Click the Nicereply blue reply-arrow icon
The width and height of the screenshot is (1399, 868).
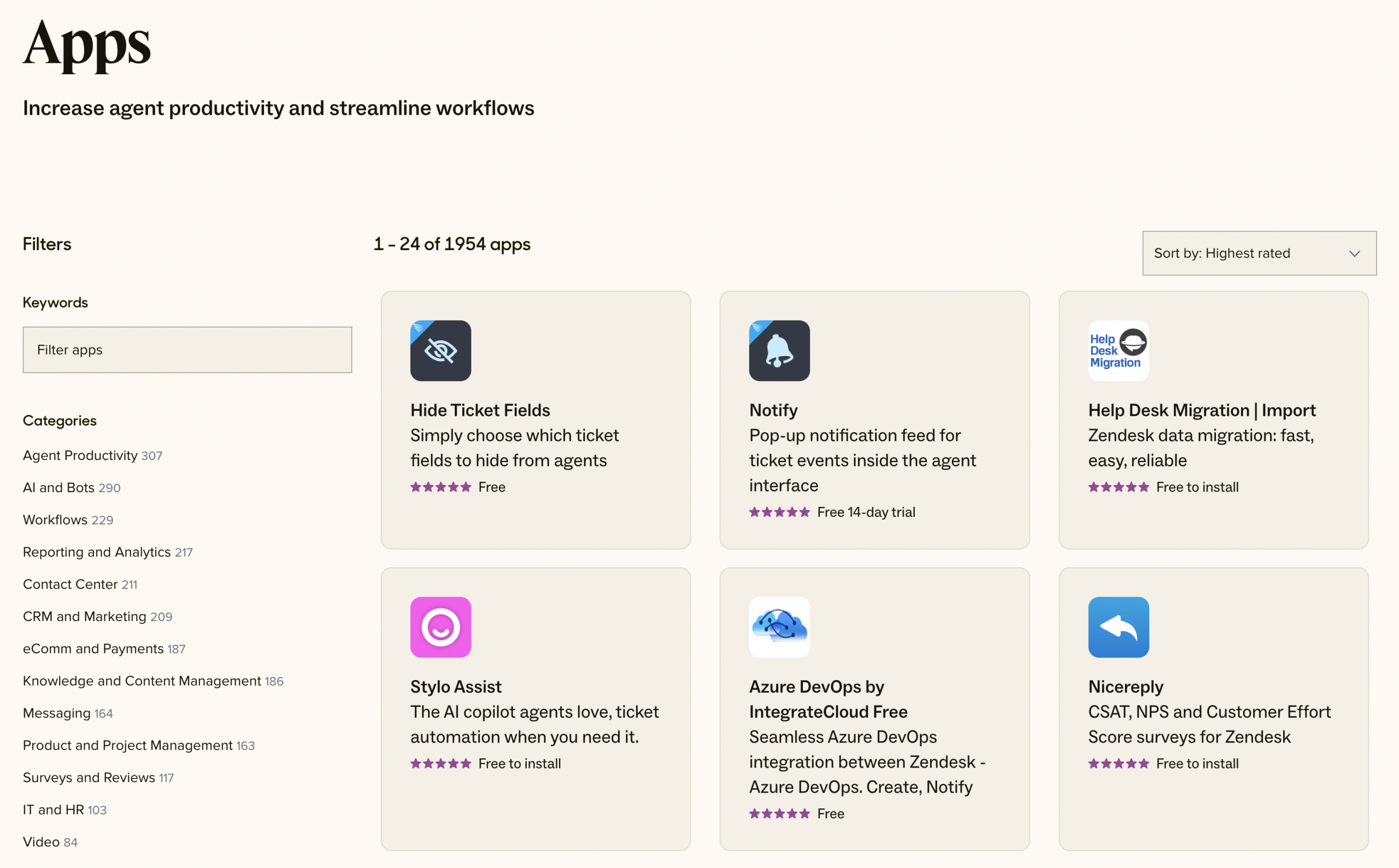click(x=1118, y=627)
